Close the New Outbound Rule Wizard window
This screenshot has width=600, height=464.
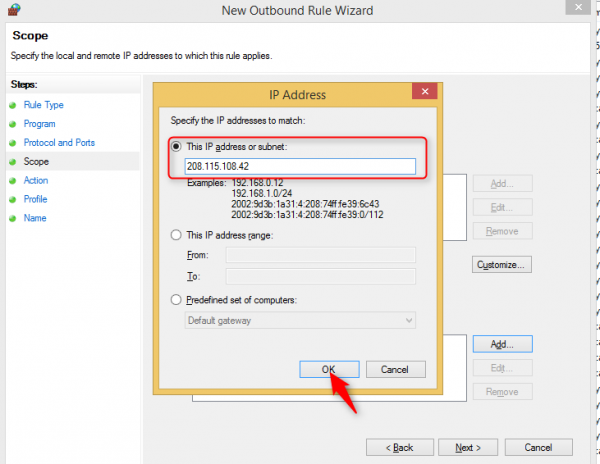(x=578, y=7)
